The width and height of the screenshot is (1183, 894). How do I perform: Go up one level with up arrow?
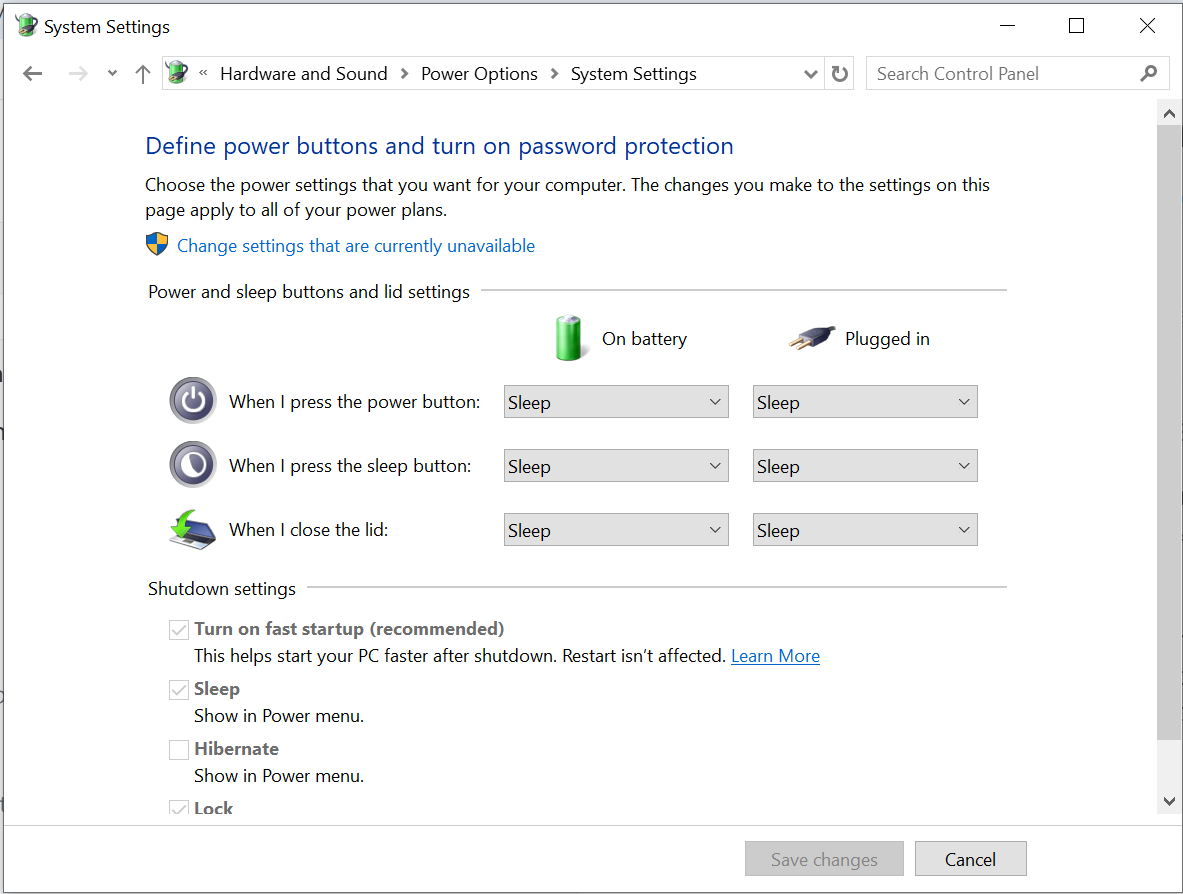click(143, 73)
